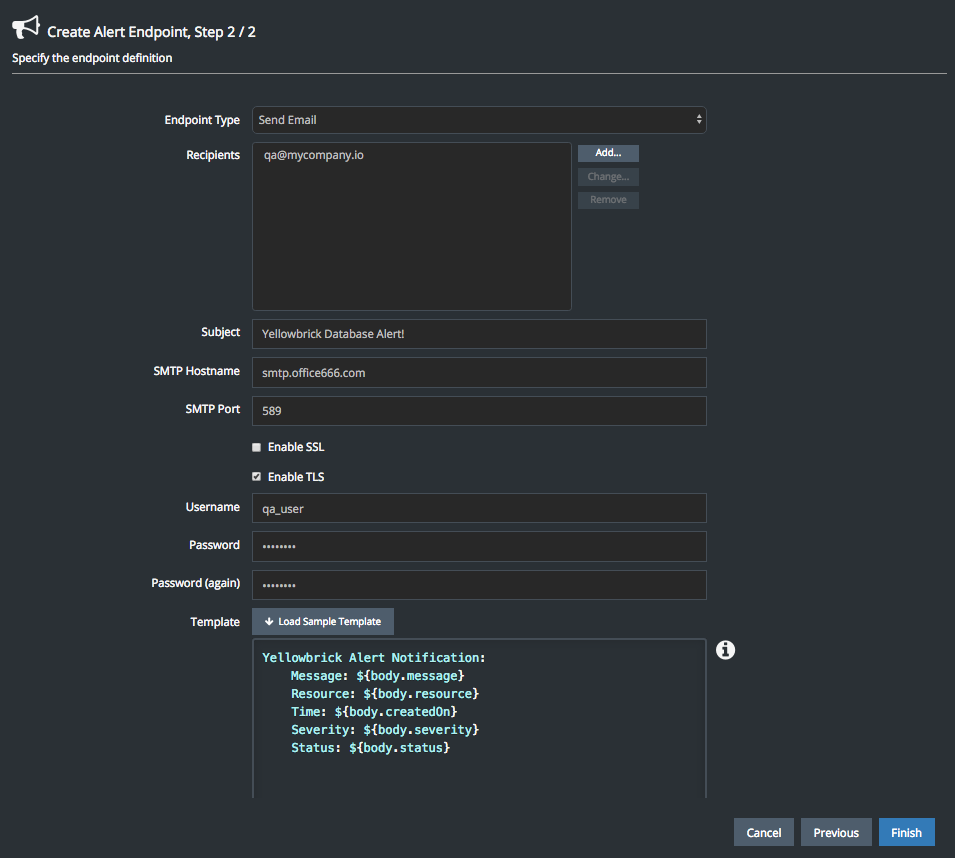This screenshot has width=955, height=858.
Task: Click the Subject text field
Action: pos(479,333)
